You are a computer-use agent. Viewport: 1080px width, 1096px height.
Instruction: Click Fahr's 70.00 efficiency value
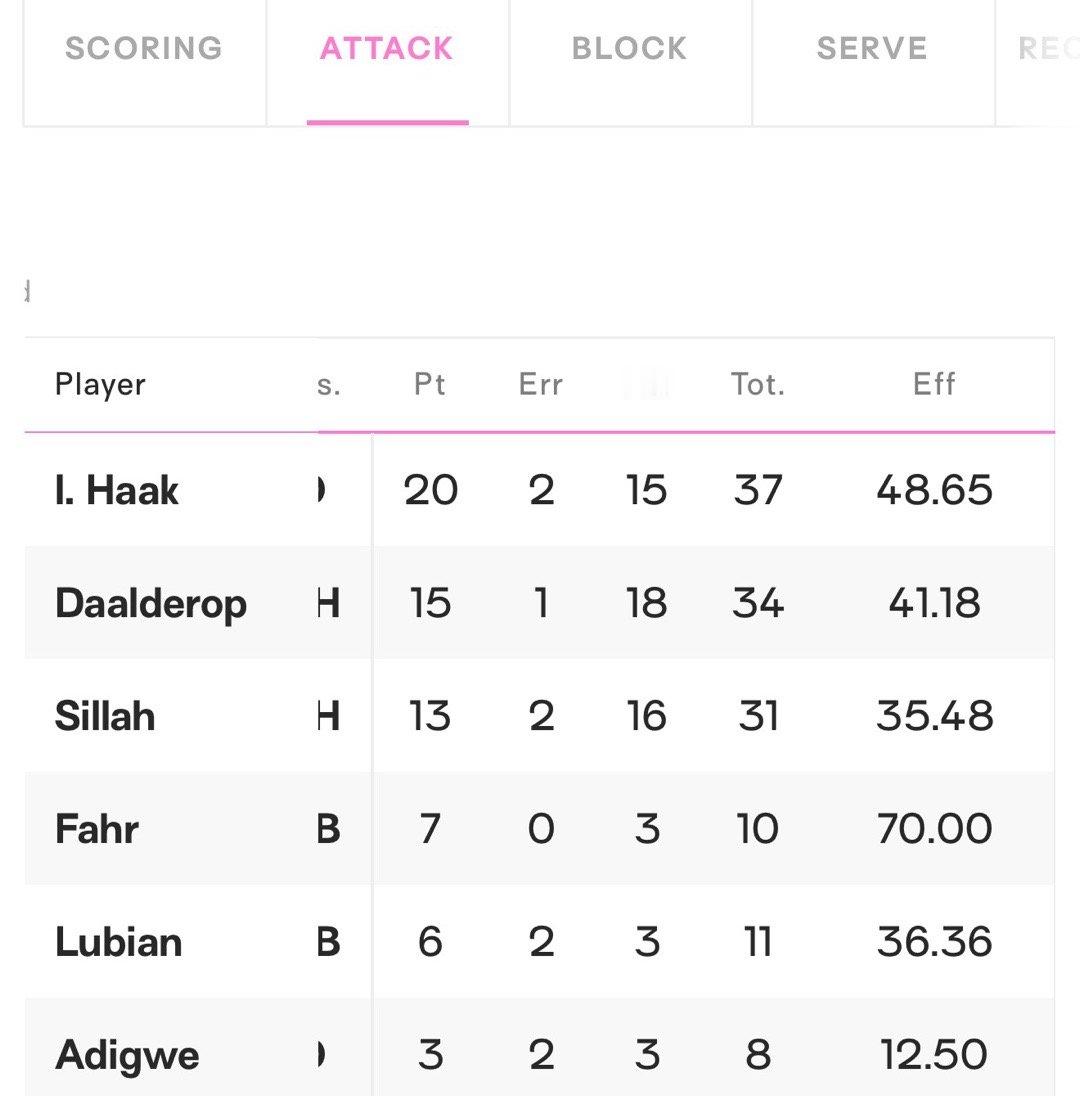[934, 829]
